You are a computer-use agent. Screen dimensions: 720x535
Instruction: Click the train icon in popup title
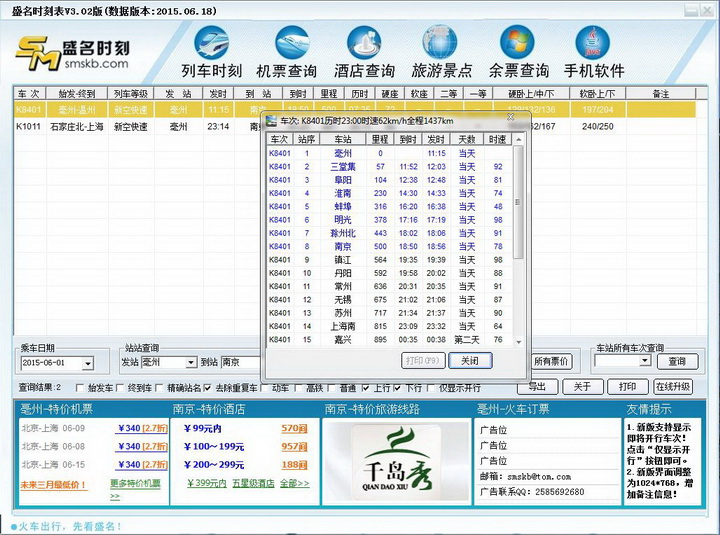pyautogui.click(x=272, y=121)
